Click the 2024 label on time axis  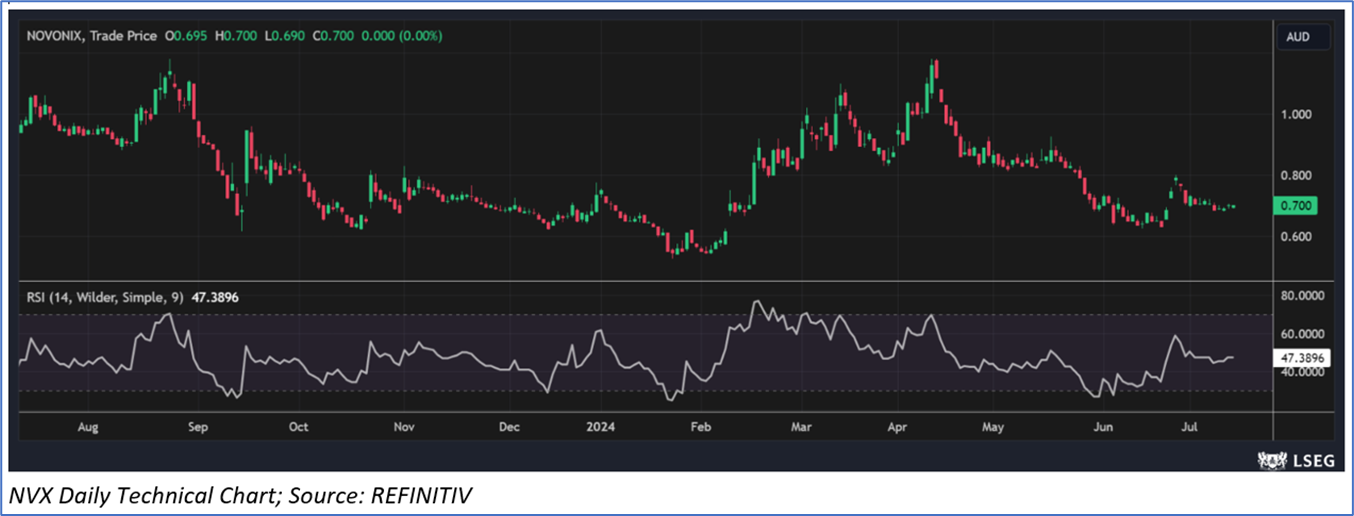click(600, 427)
